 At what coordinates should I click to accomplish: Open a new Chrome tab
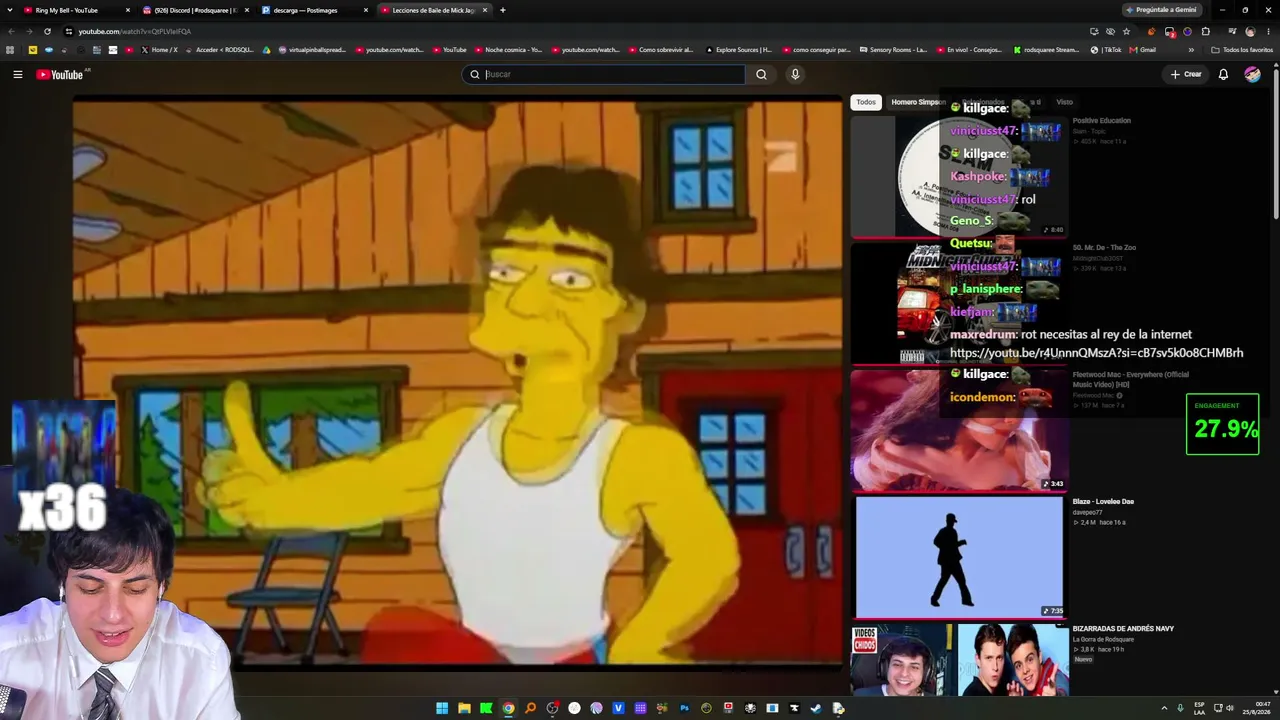click(502, 10)
